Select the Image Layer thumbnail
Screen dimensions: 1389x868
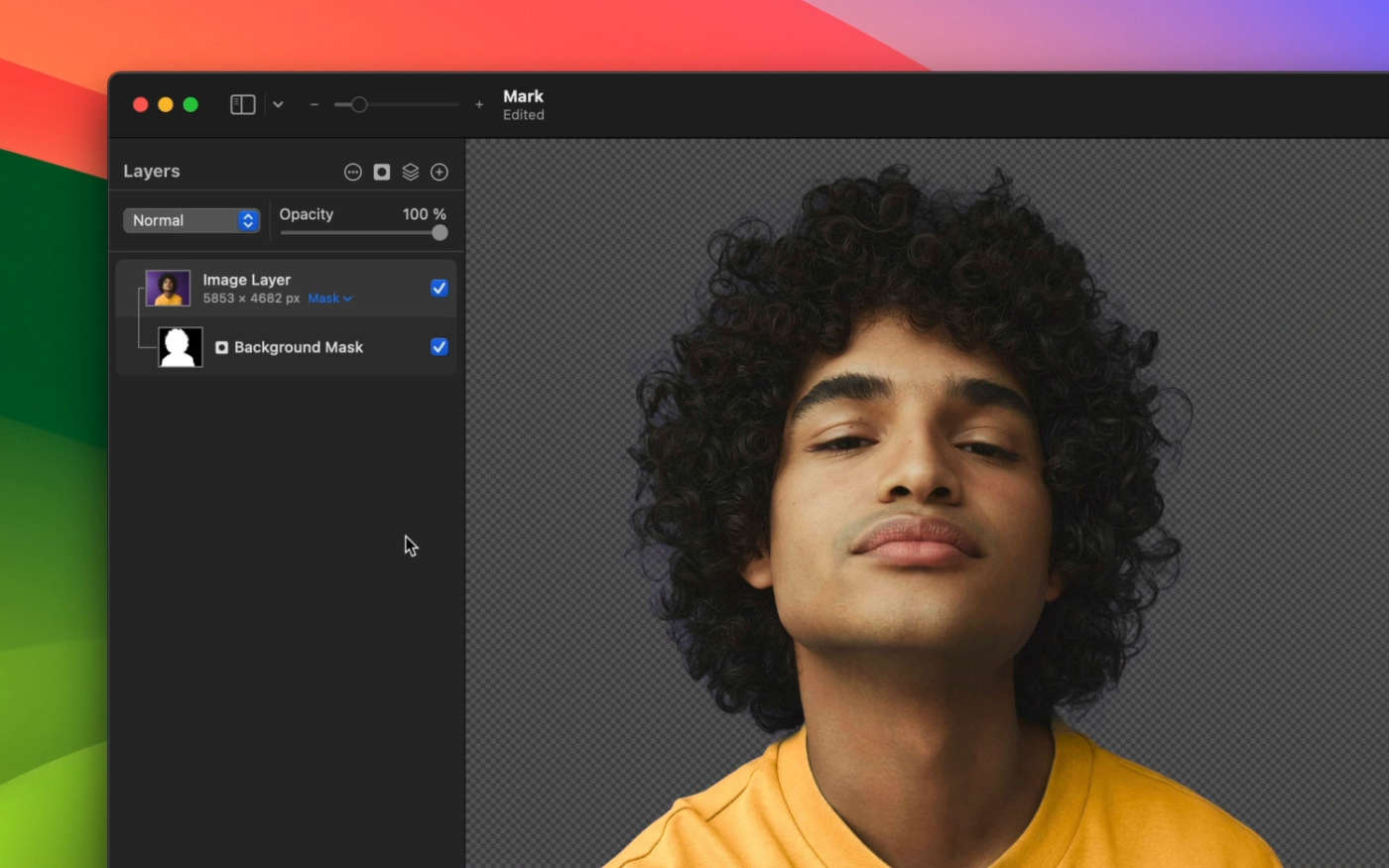click(168, 289)
